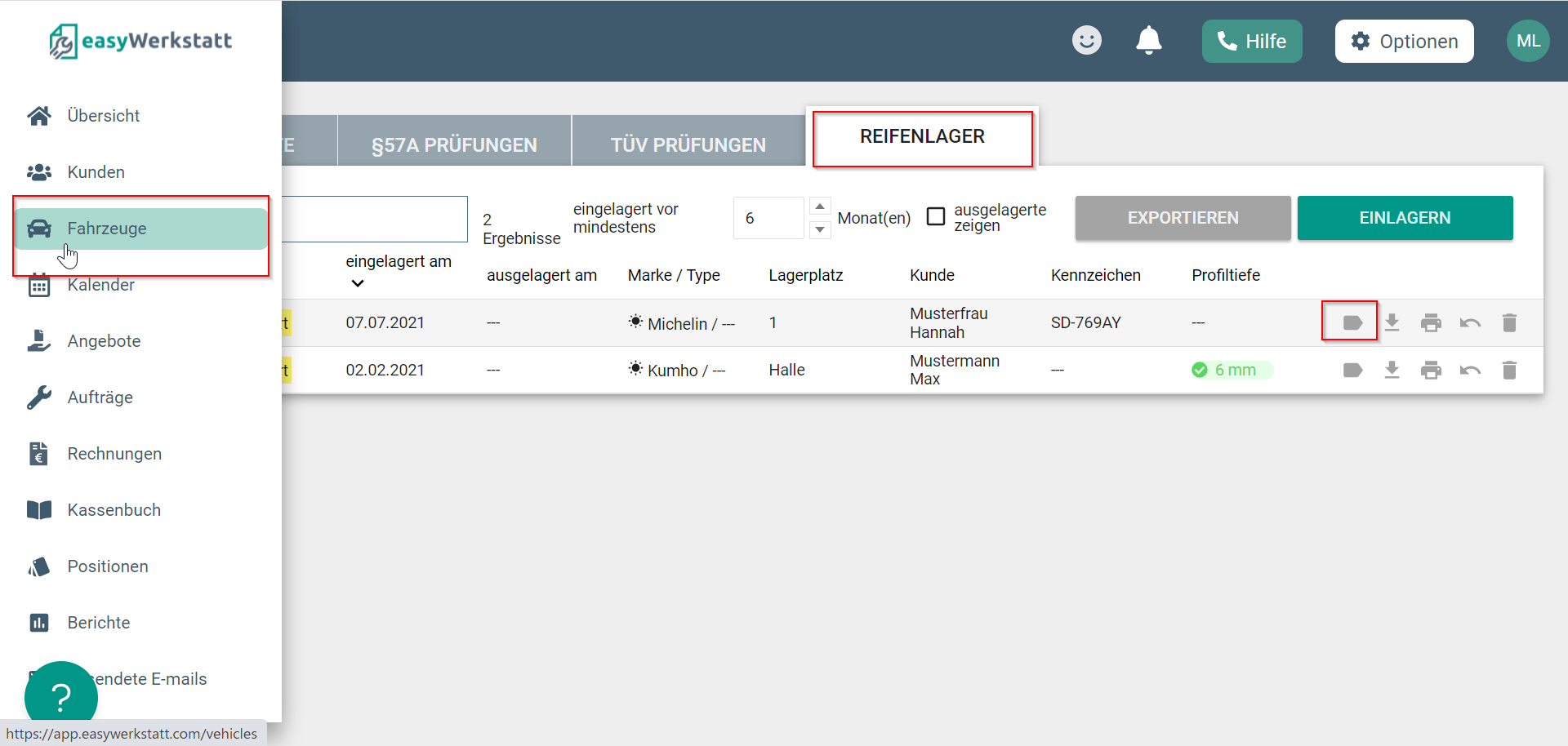The image size is (1568, 746).
Task: Select the REIFENLAGER tab
Action: 922,136
